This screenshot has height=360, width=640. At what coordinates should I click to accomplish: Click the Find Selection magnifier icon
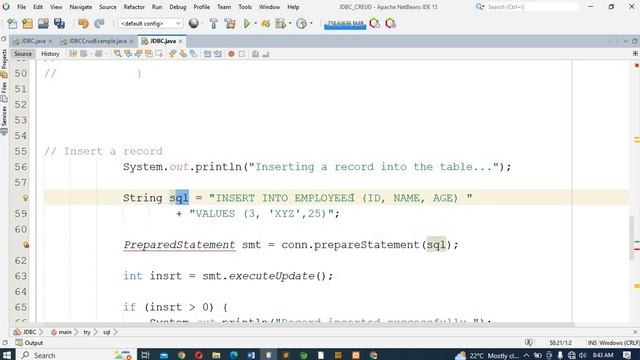click(118, 54)
